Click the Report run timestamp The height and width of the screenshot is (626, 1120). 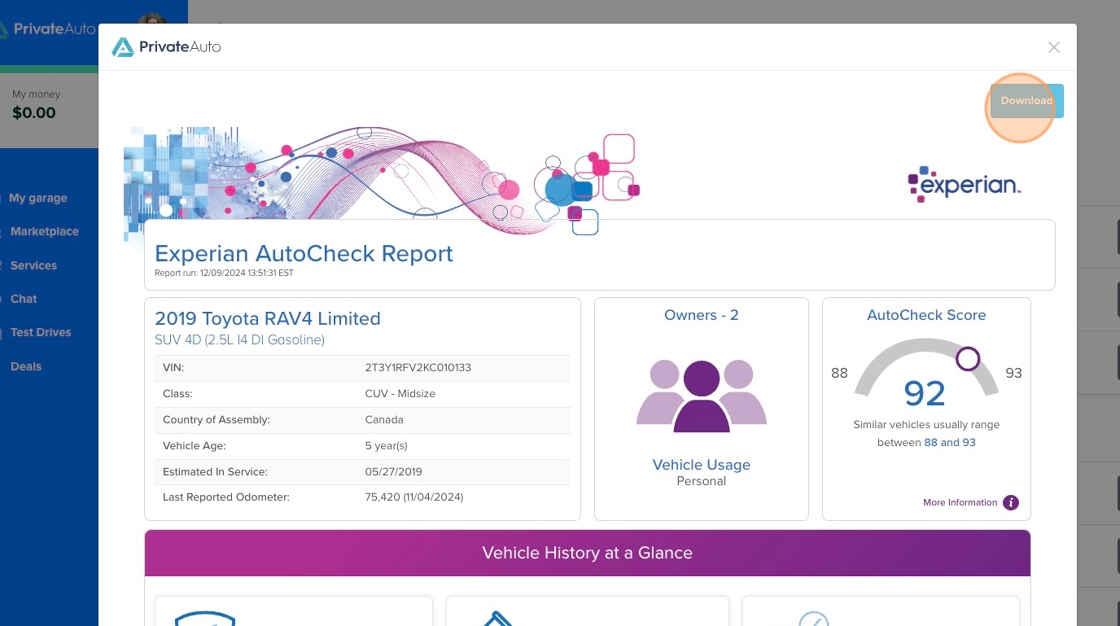(224, 273)
